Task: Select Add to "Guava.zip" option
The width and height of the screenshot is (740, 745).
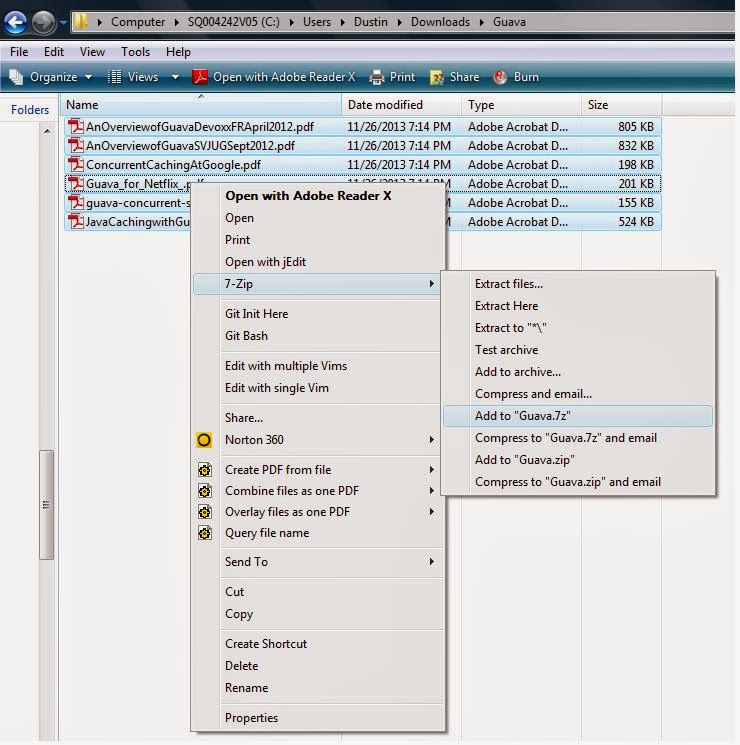Action: (525, 460)
